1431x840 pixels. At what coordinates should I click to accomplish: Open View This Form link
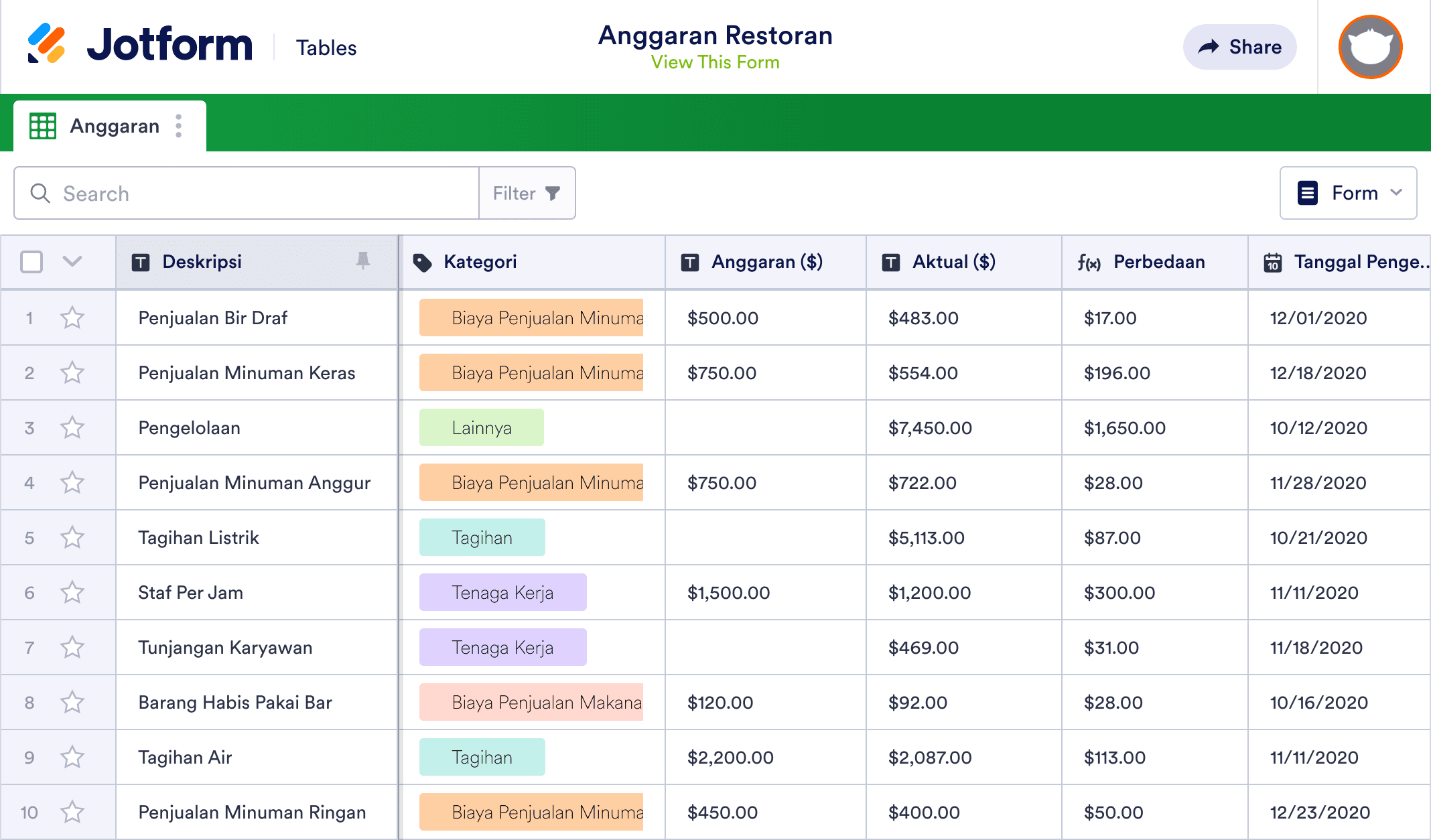pos(715,62)
